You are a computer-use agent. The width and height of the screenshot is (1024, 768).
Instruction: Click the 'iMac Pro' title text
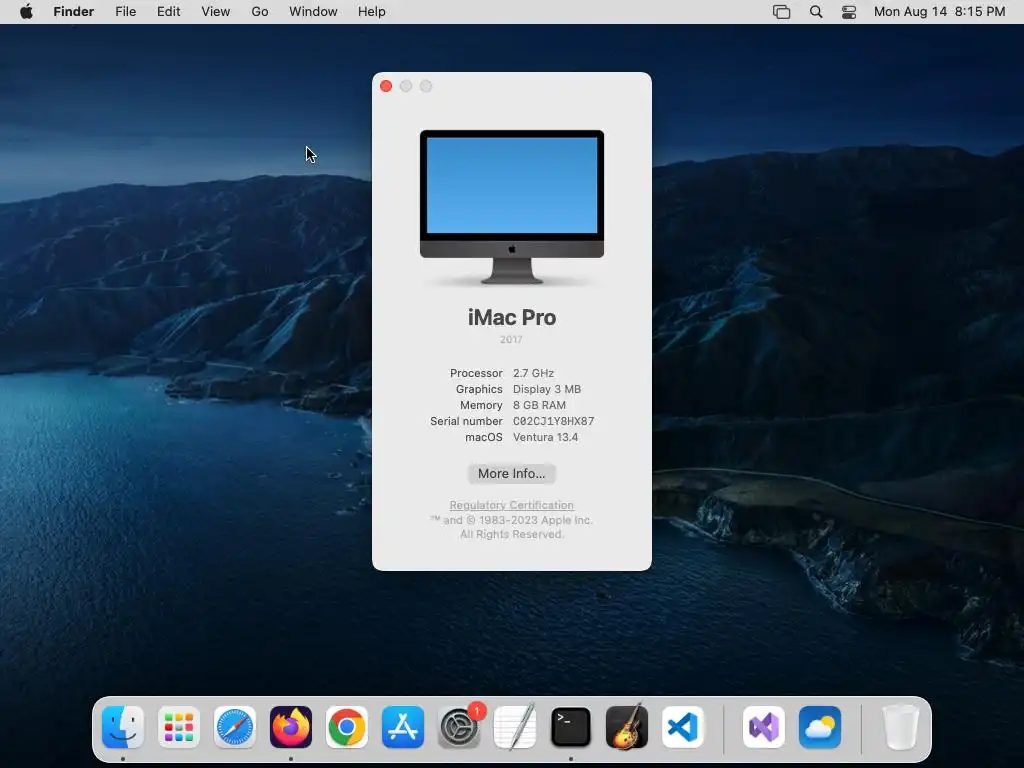(512, 317)
